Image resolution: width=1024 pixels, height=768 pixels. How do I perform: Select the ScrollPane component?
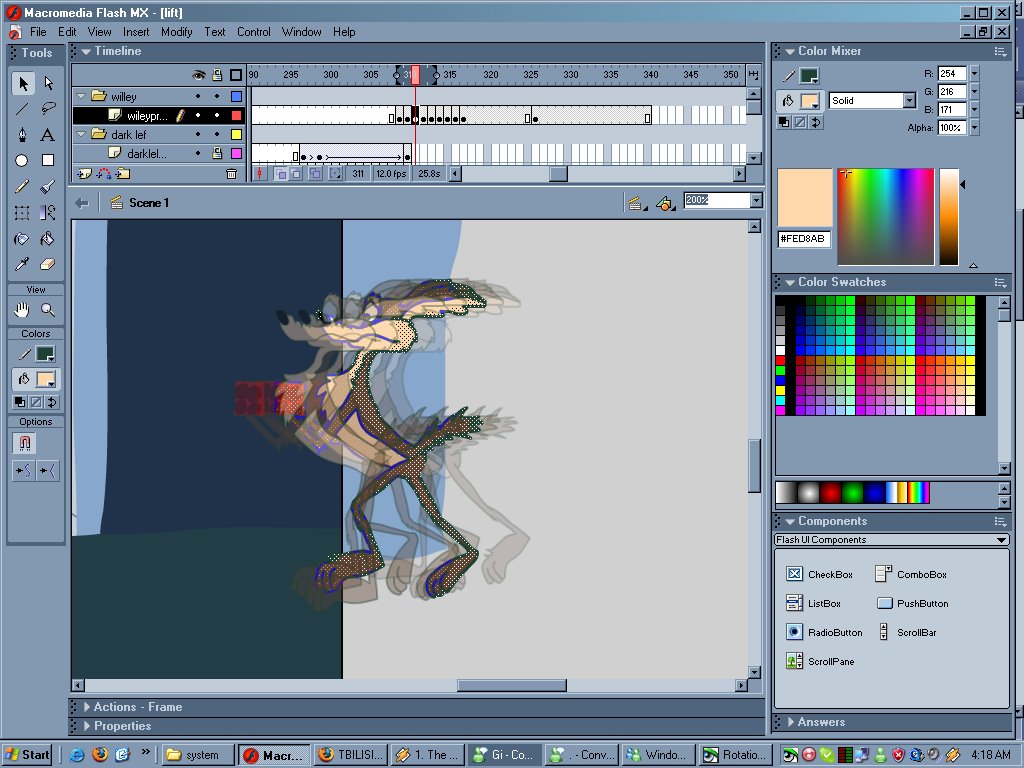820,662
